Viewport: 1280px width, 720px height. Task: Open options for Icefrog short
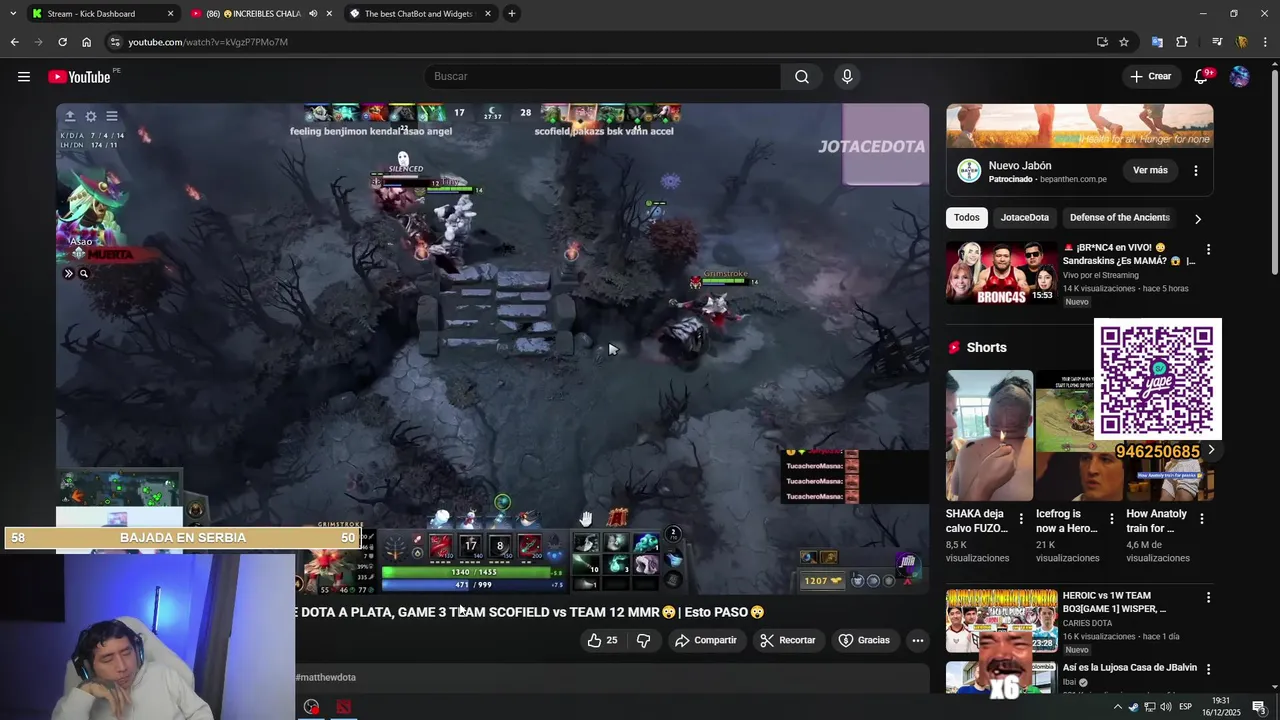click(1111, 518)
